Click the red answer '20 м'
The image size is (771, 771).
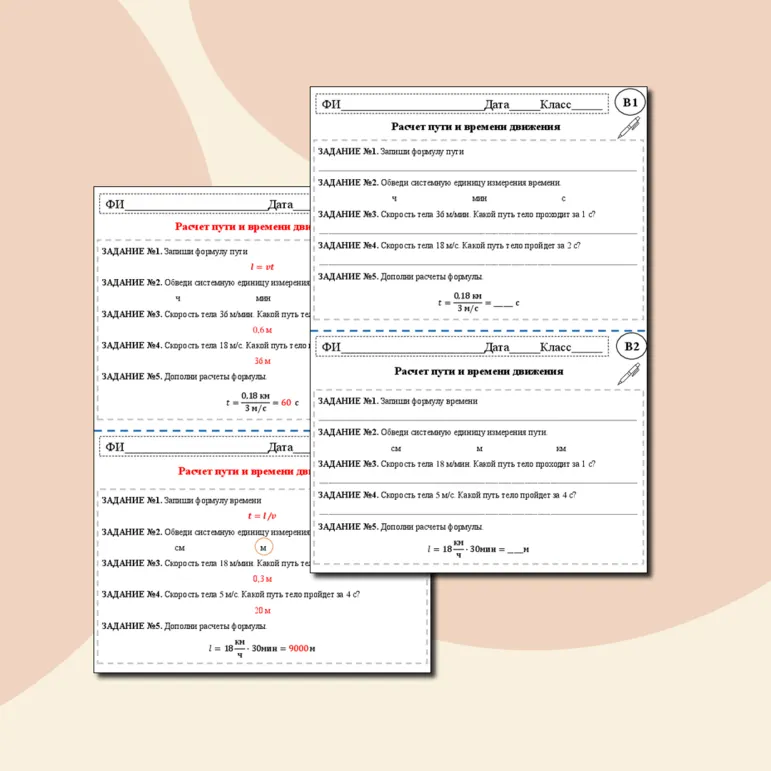click(x=263, y=610)
